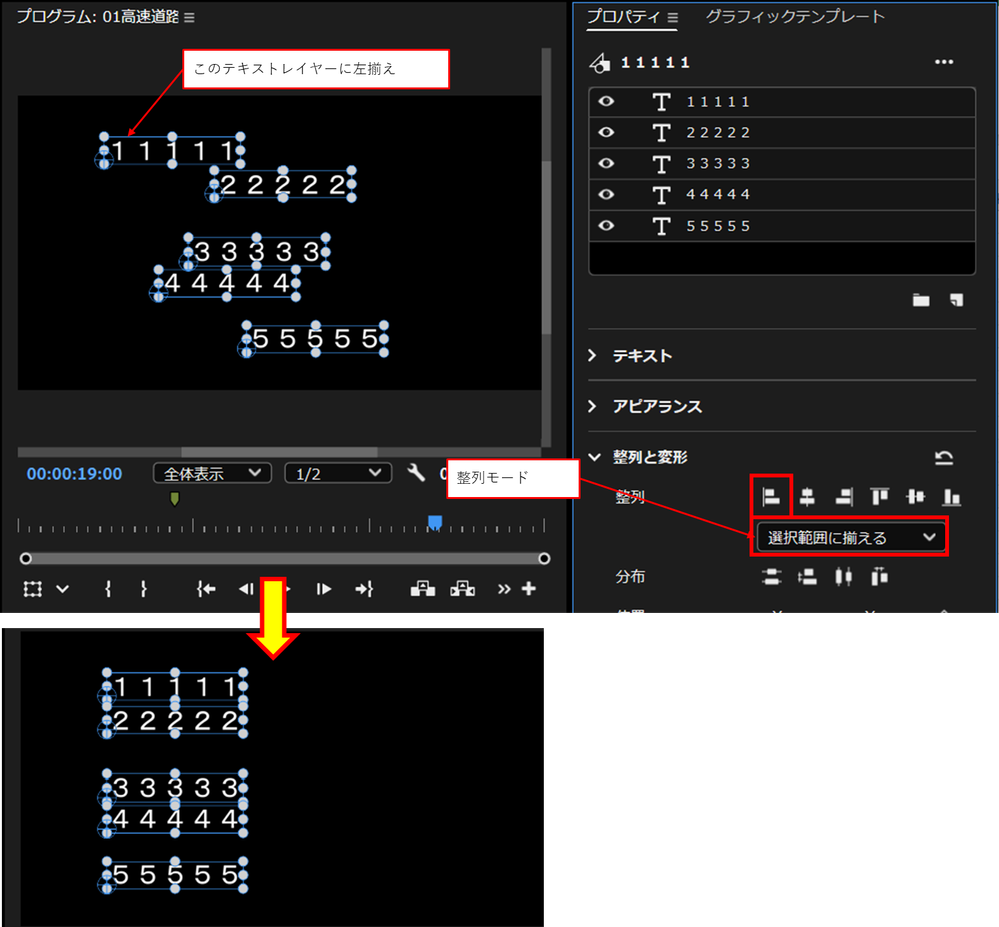The width and height of the screenshot is (999, 927).
Task: Click align vertical center icon
Action: [x=916, y=496]
